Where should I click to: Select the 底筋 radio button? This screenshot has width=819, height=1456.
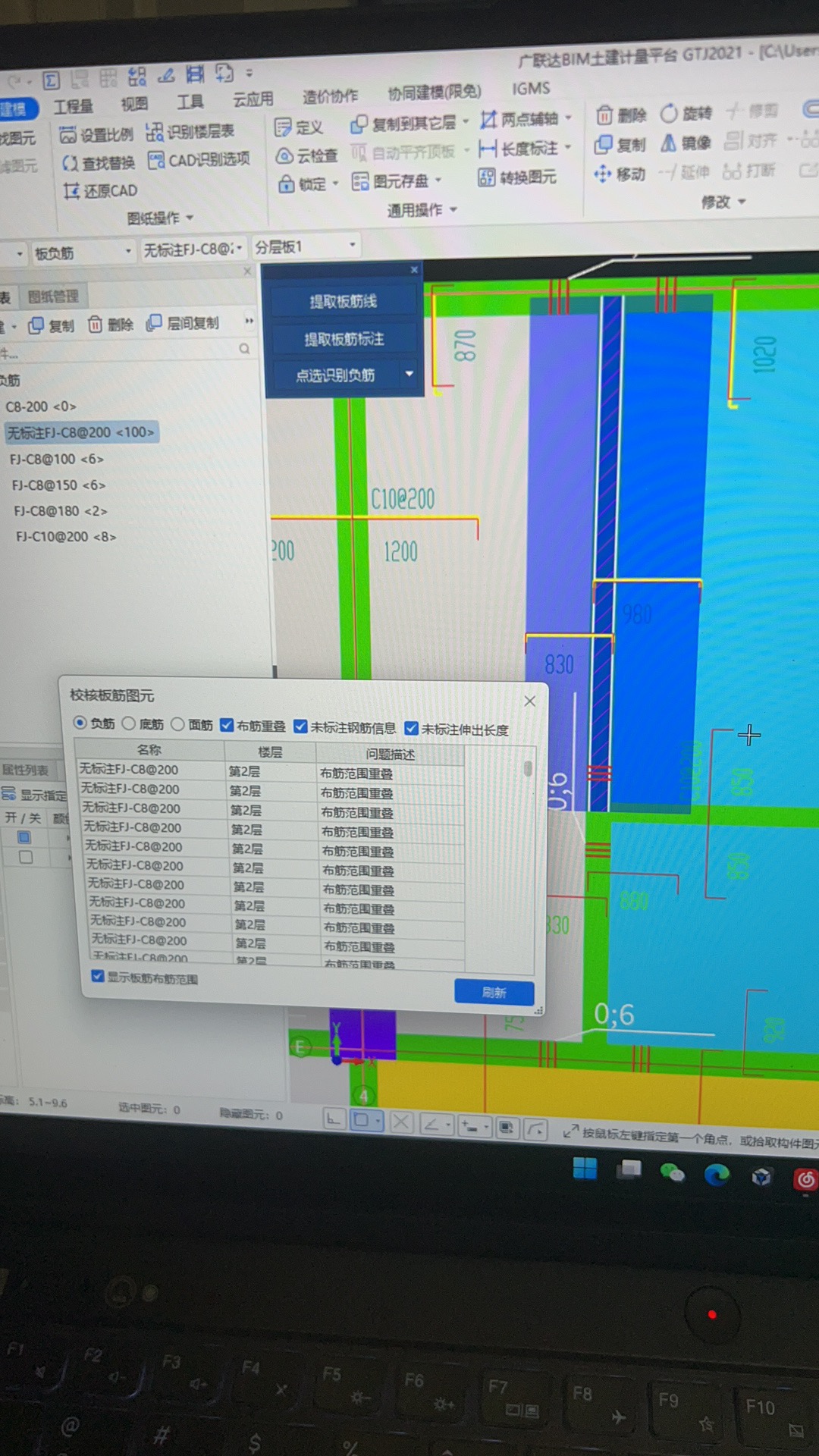129,723
